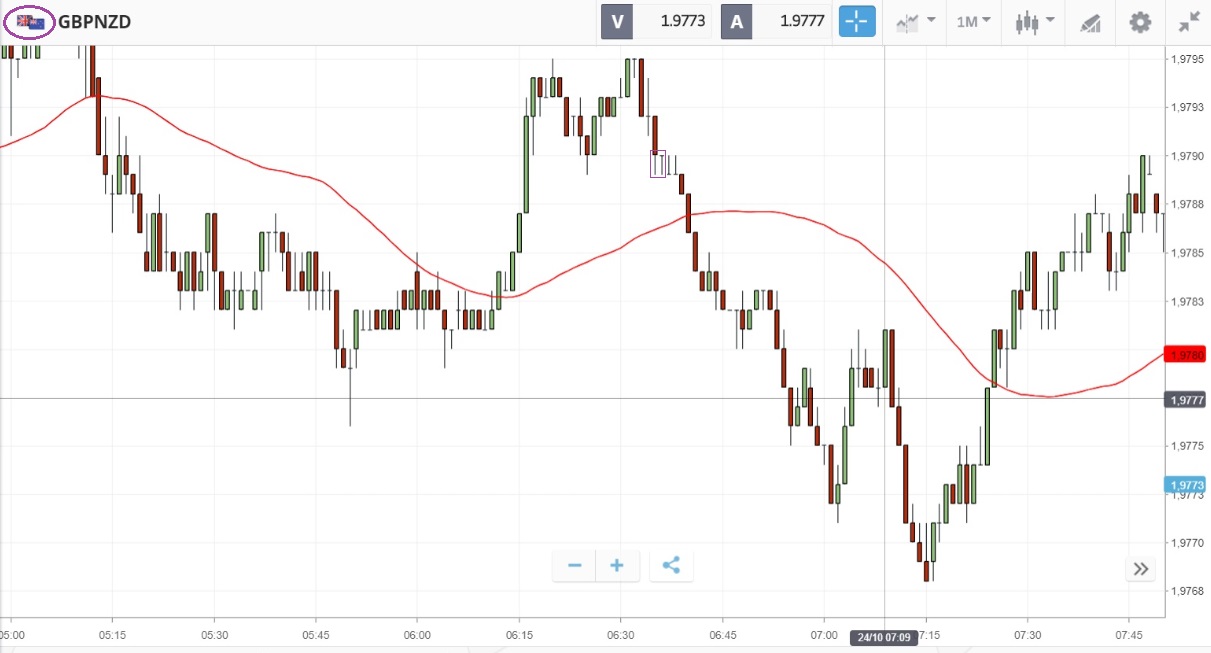This screenshot has height=653, width=1211.
Task: Expand the 1M timeframe dropdown
Action: point(973,21)
